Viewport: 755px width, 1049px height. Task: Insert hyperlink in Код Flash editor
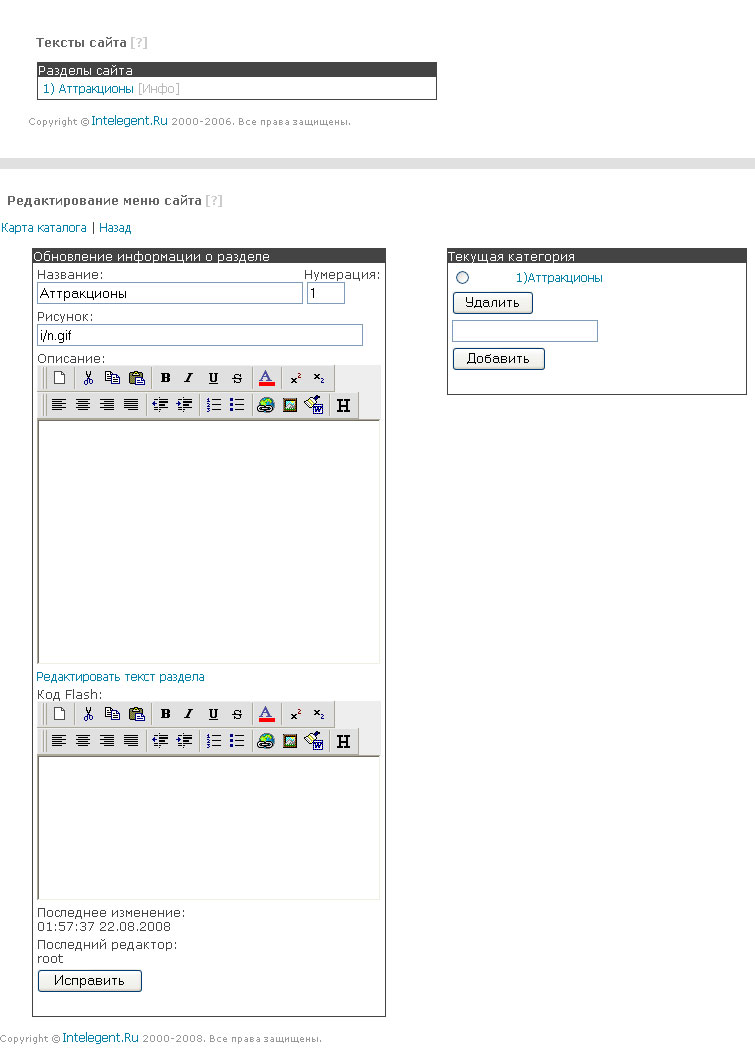click(x=266, y=741)
